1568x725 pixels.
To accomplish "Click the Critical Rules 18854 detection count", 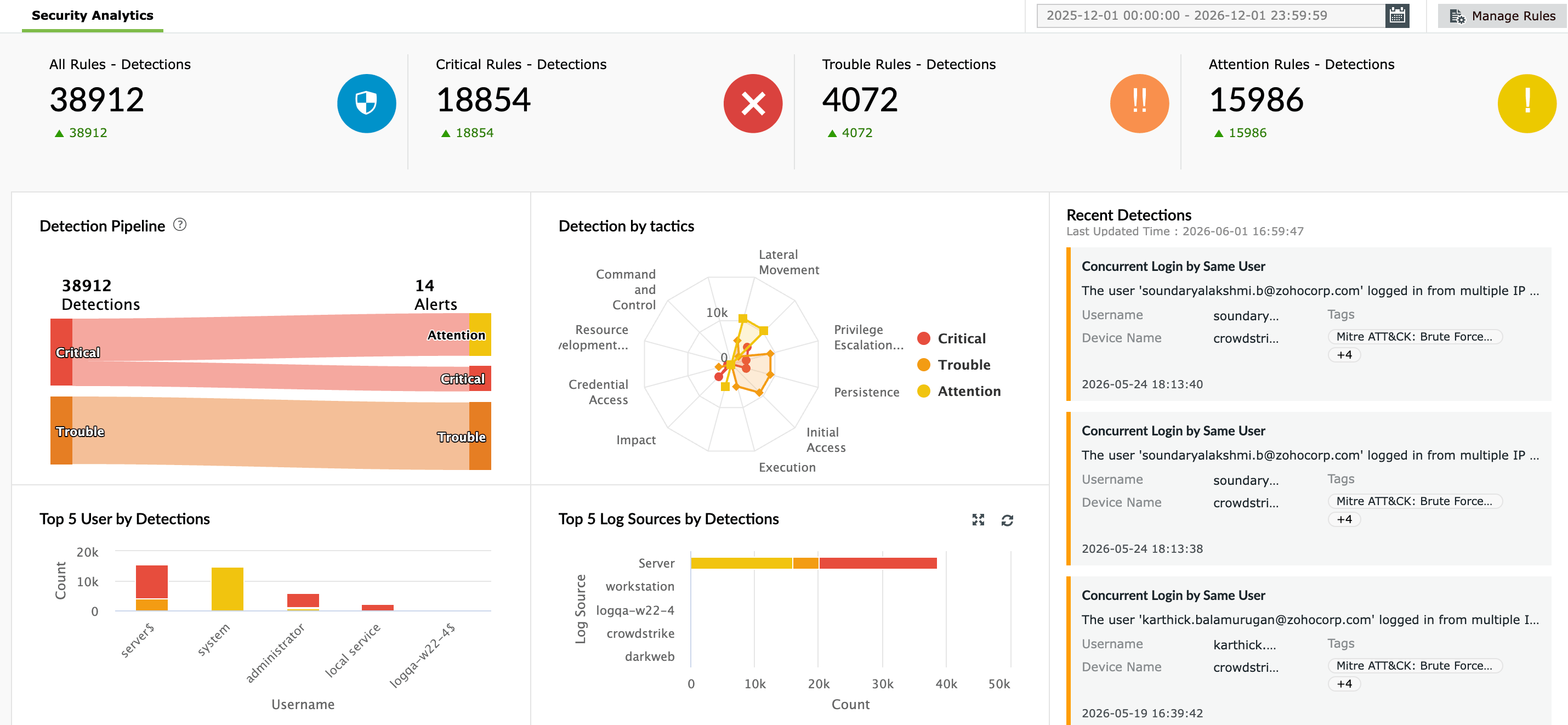I will coord(484,99).
